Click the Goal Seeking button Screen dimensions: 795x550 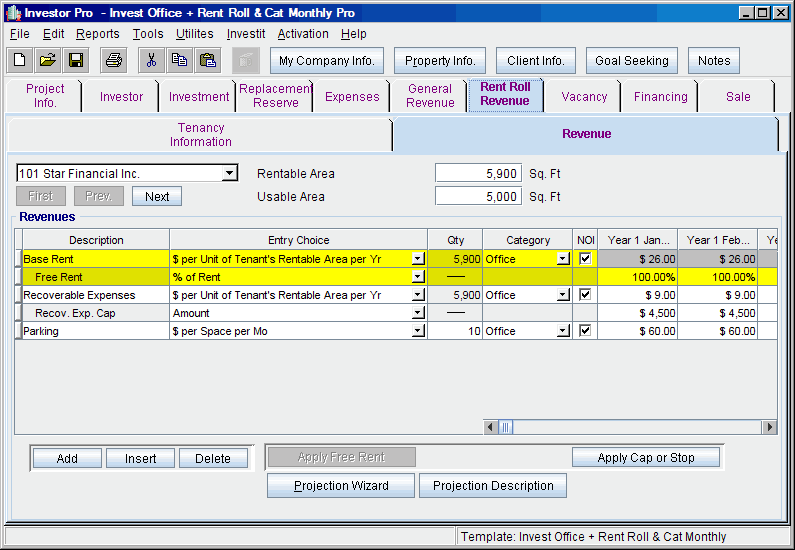point(632,61)
